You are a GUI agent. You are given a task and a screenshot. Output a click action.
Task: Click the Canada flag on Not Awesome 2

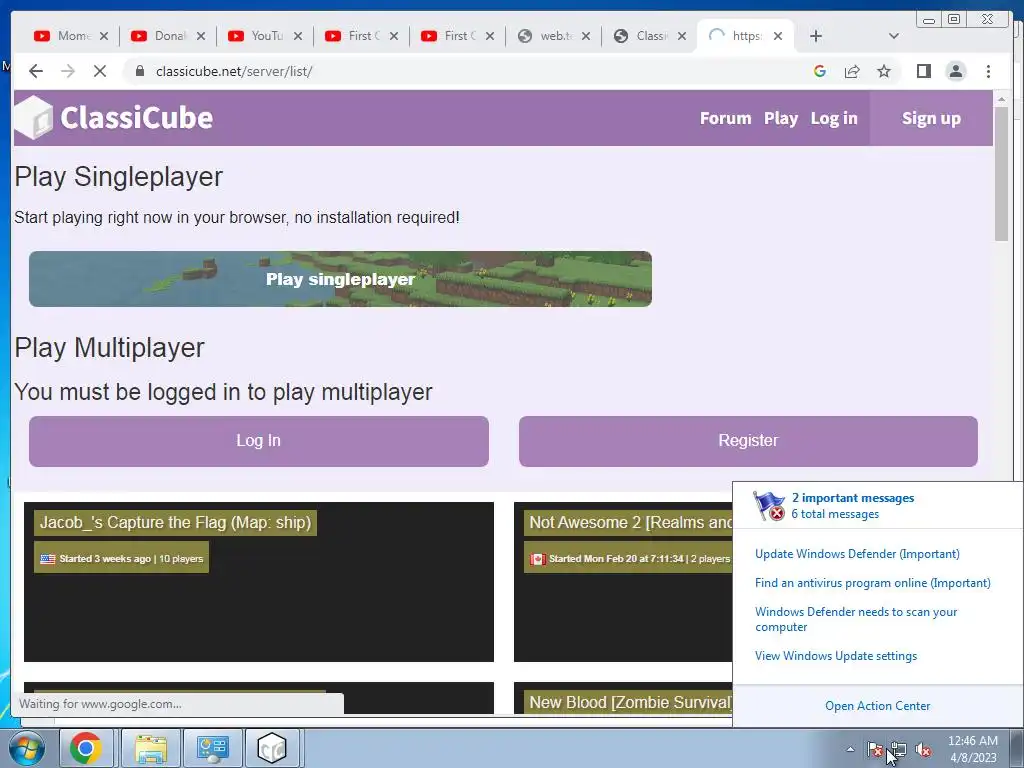537,559
